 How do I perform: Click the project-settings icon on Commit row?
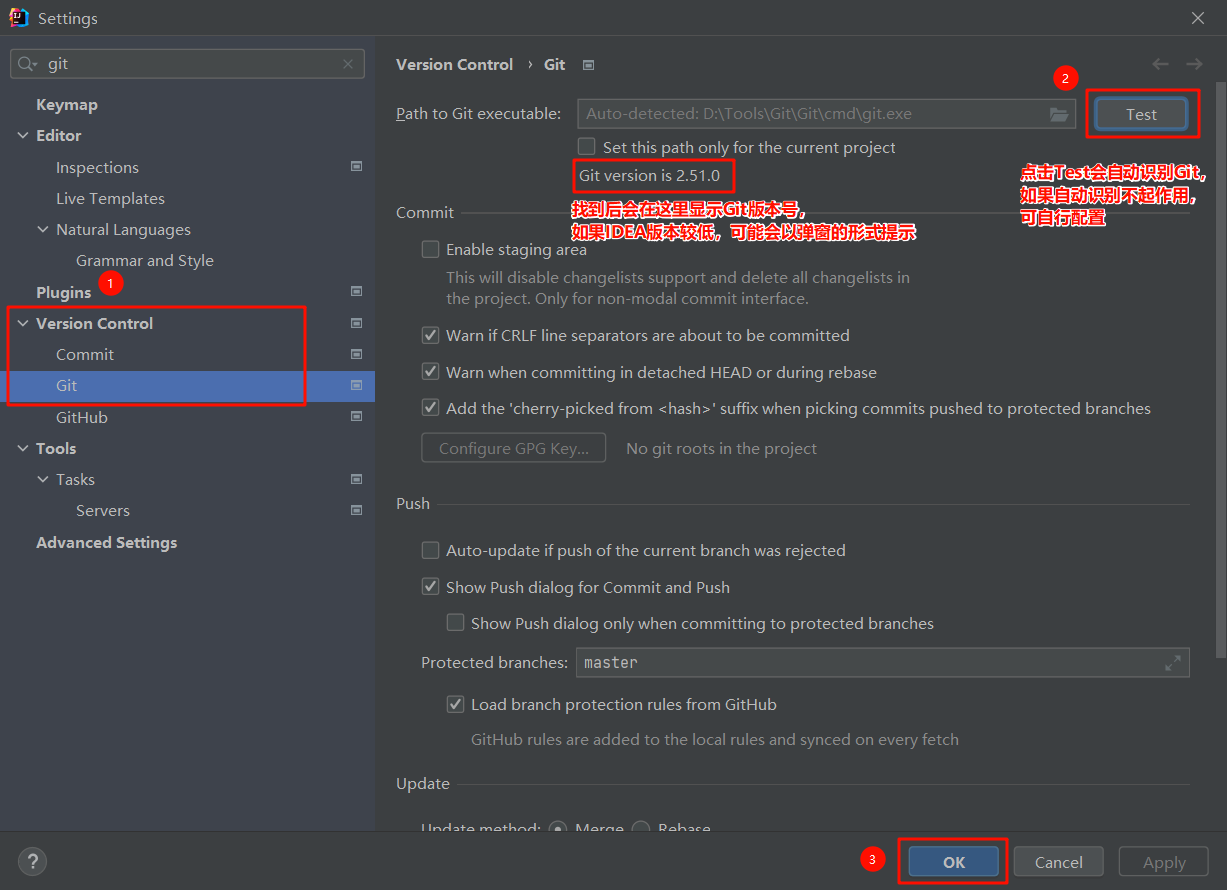(356, 354)
